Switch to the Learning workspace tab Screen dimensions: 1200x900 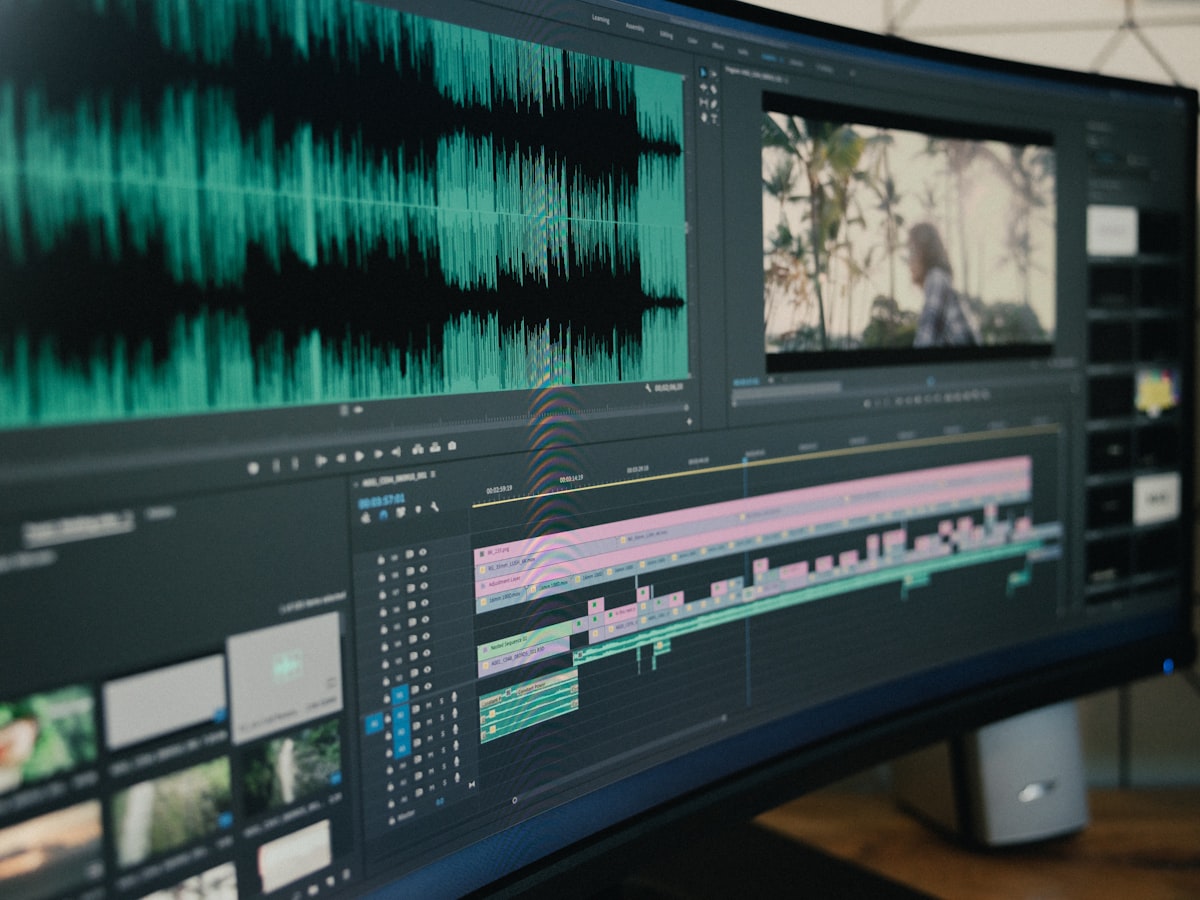(601, 19)
